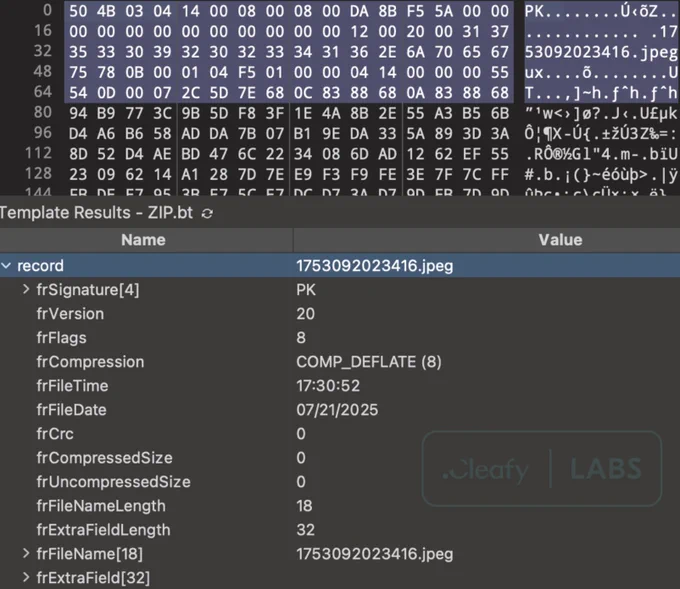Click ASCII text 53092023416.jpeg
Viewport: 680px width, 589px height.
pos(601,52)
